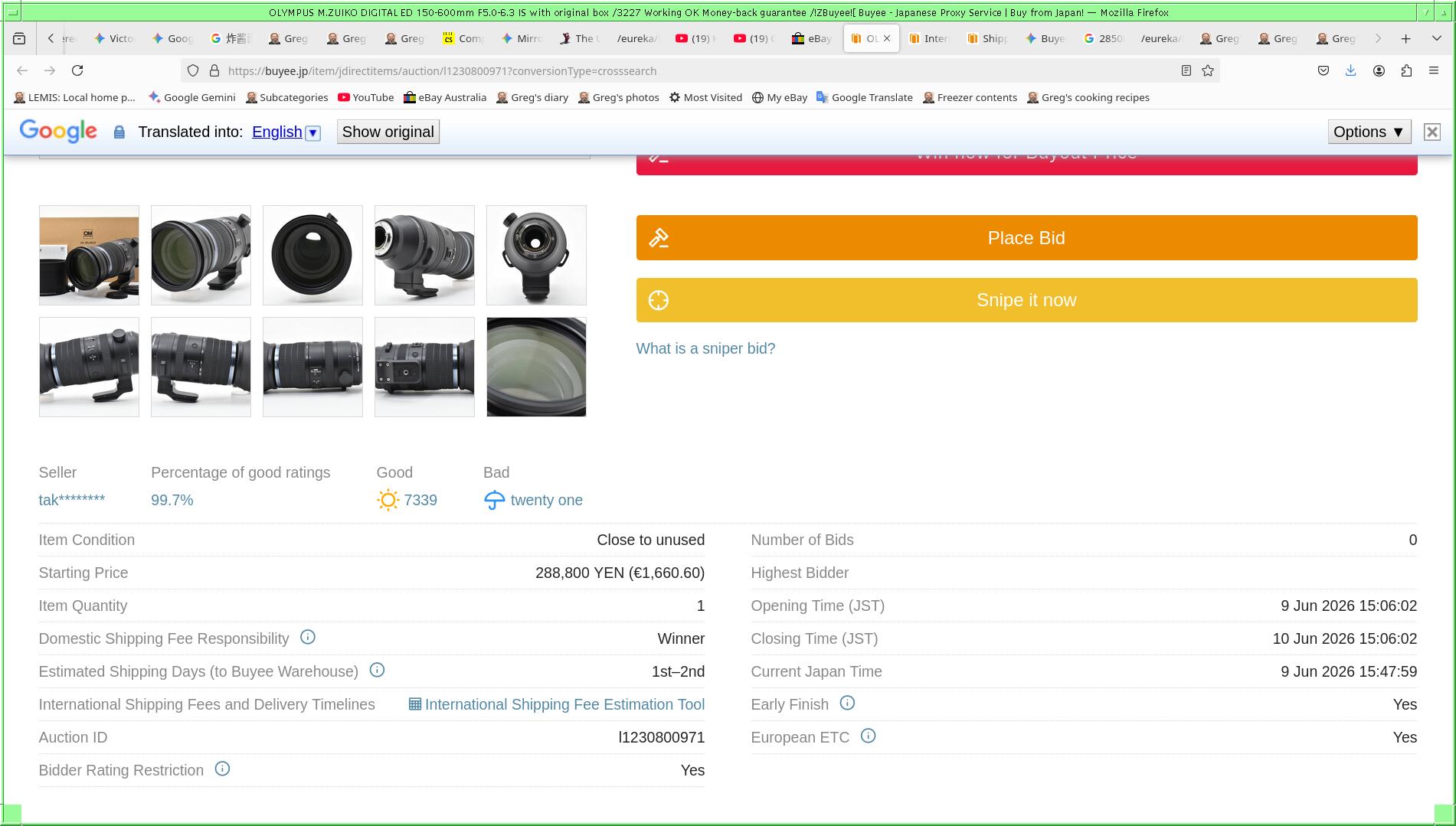Screen dimensions: 1456x826
Task: Click the info icon beside Domestic Shipping Fee Responsibility
Action: click(x=308, y=637)
